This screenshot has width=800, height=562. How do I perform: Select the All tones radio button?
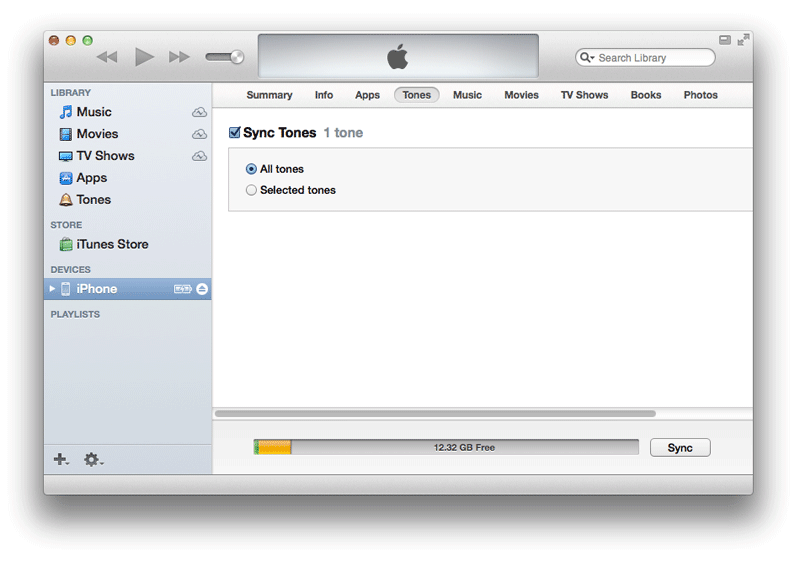(251, 169)
